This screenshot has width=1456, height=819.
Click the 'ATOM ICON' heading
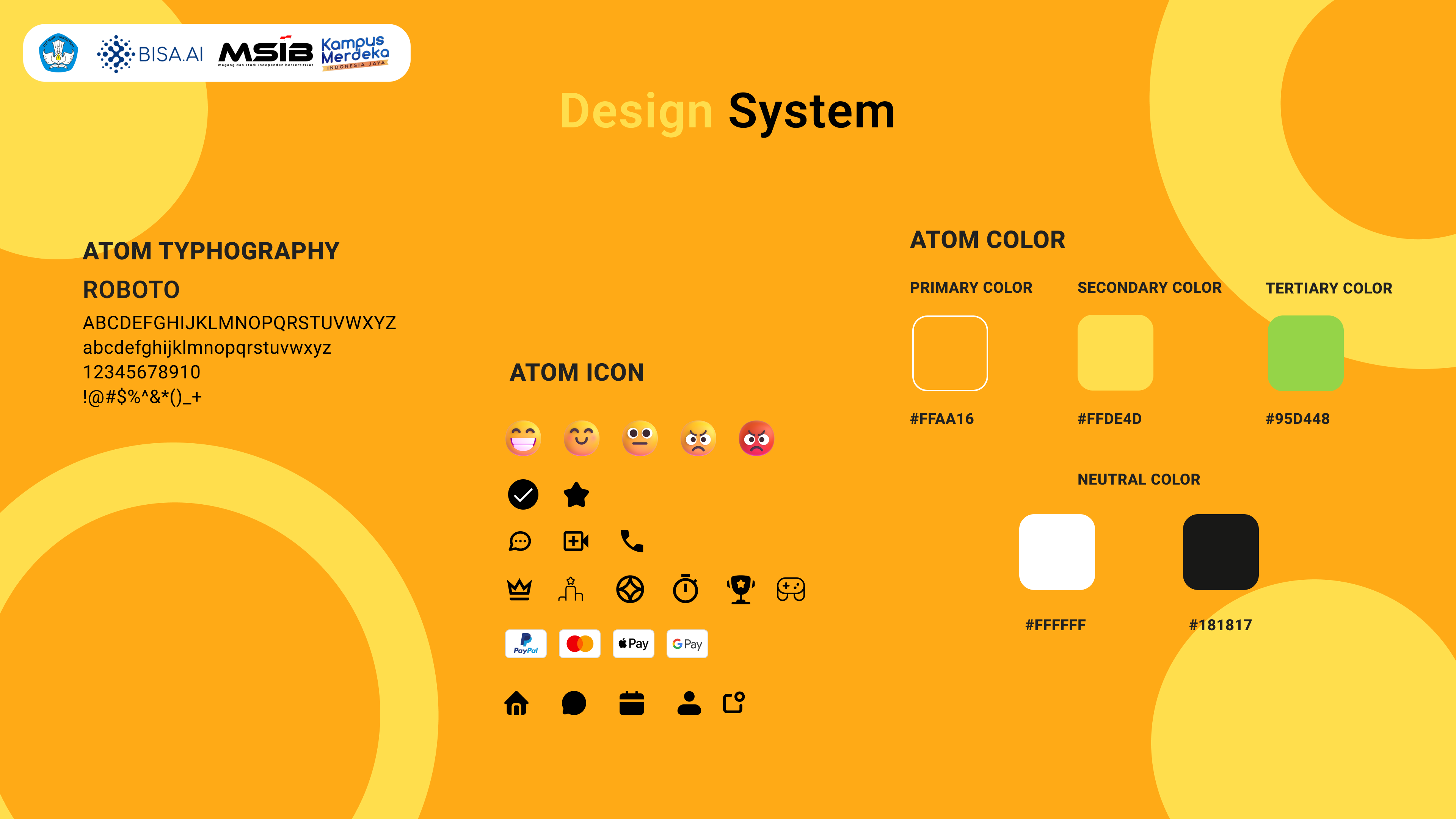pyautogui.click(x=577, y=372)
